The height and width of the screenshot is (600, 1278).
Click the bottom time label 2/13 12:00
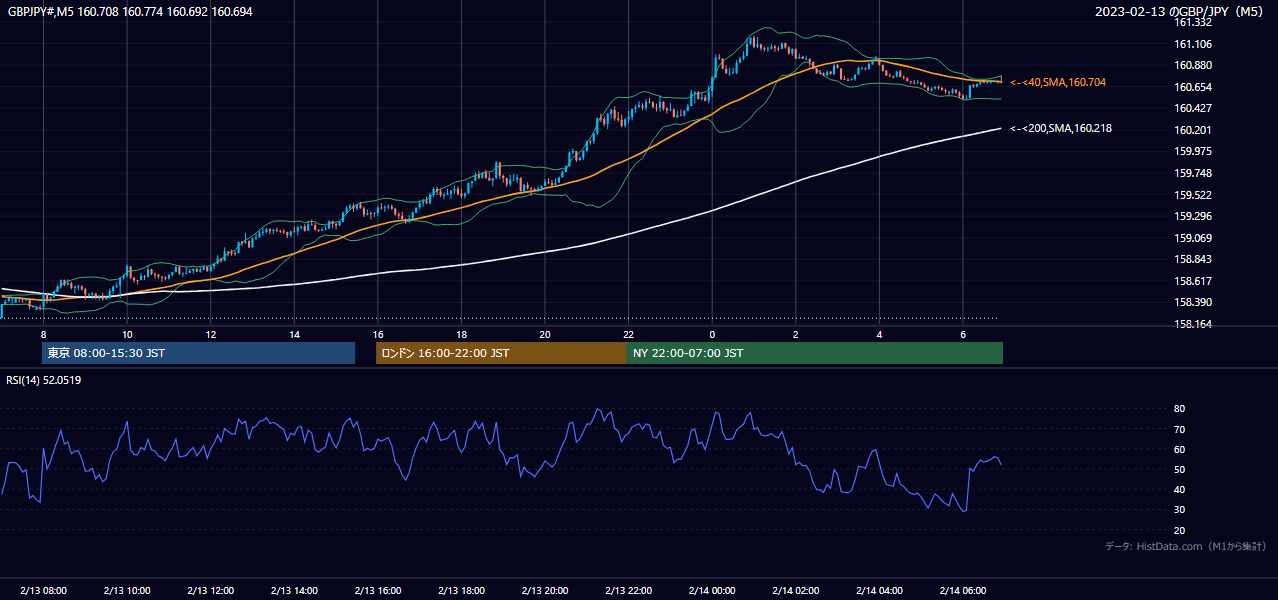(211, 591)
